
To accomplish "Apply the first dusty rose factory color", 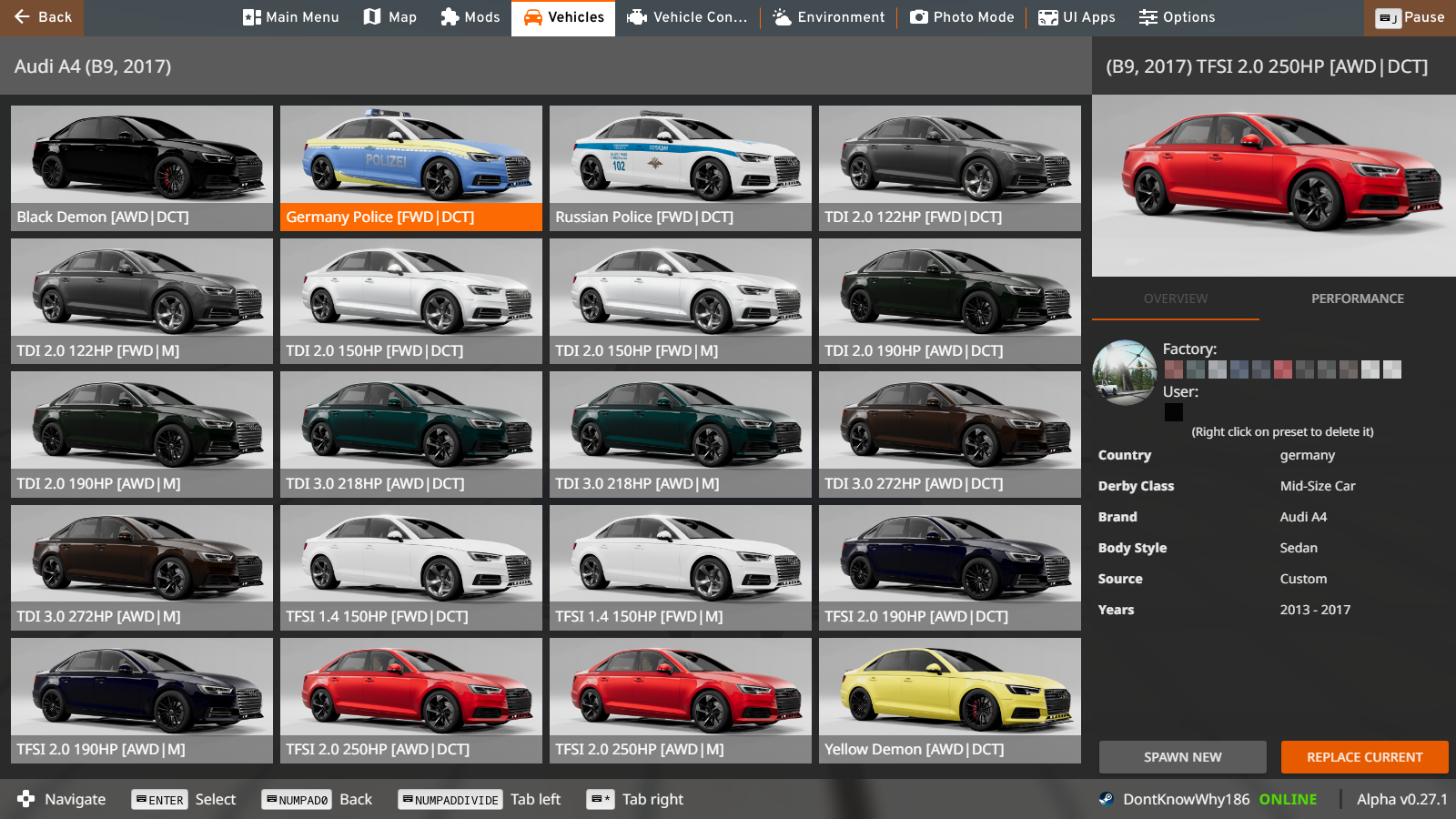I will coord(1174,369).
